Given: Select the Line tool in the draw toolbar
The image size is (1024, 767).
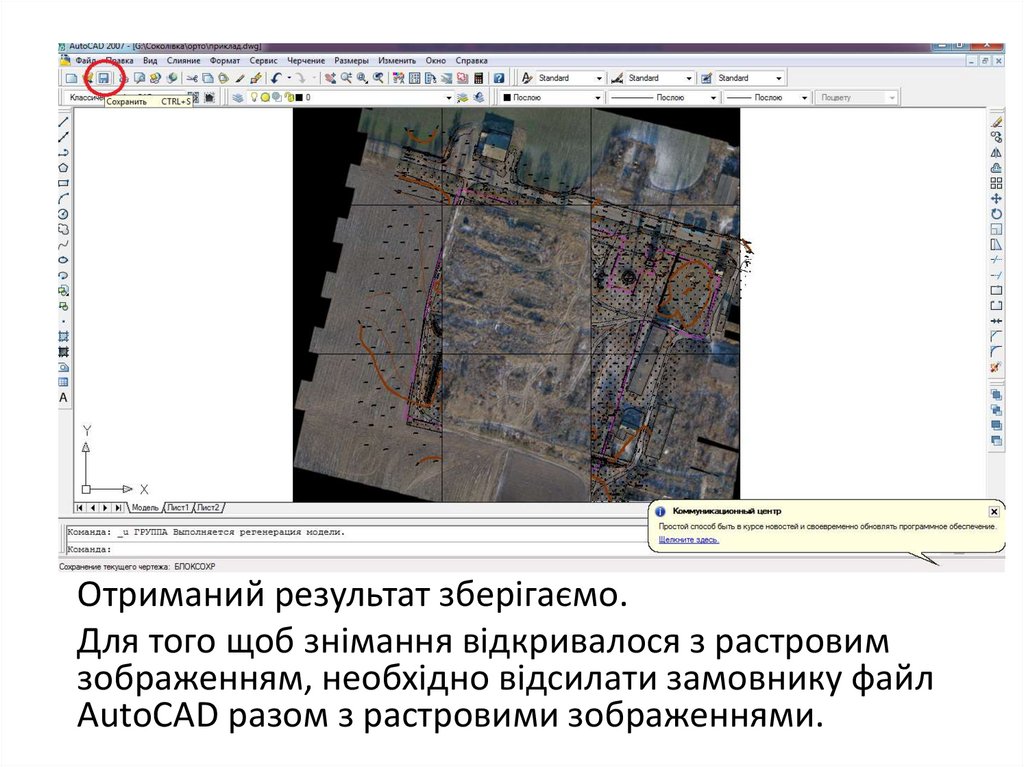Looking at the screenshot, I should 64,120.
